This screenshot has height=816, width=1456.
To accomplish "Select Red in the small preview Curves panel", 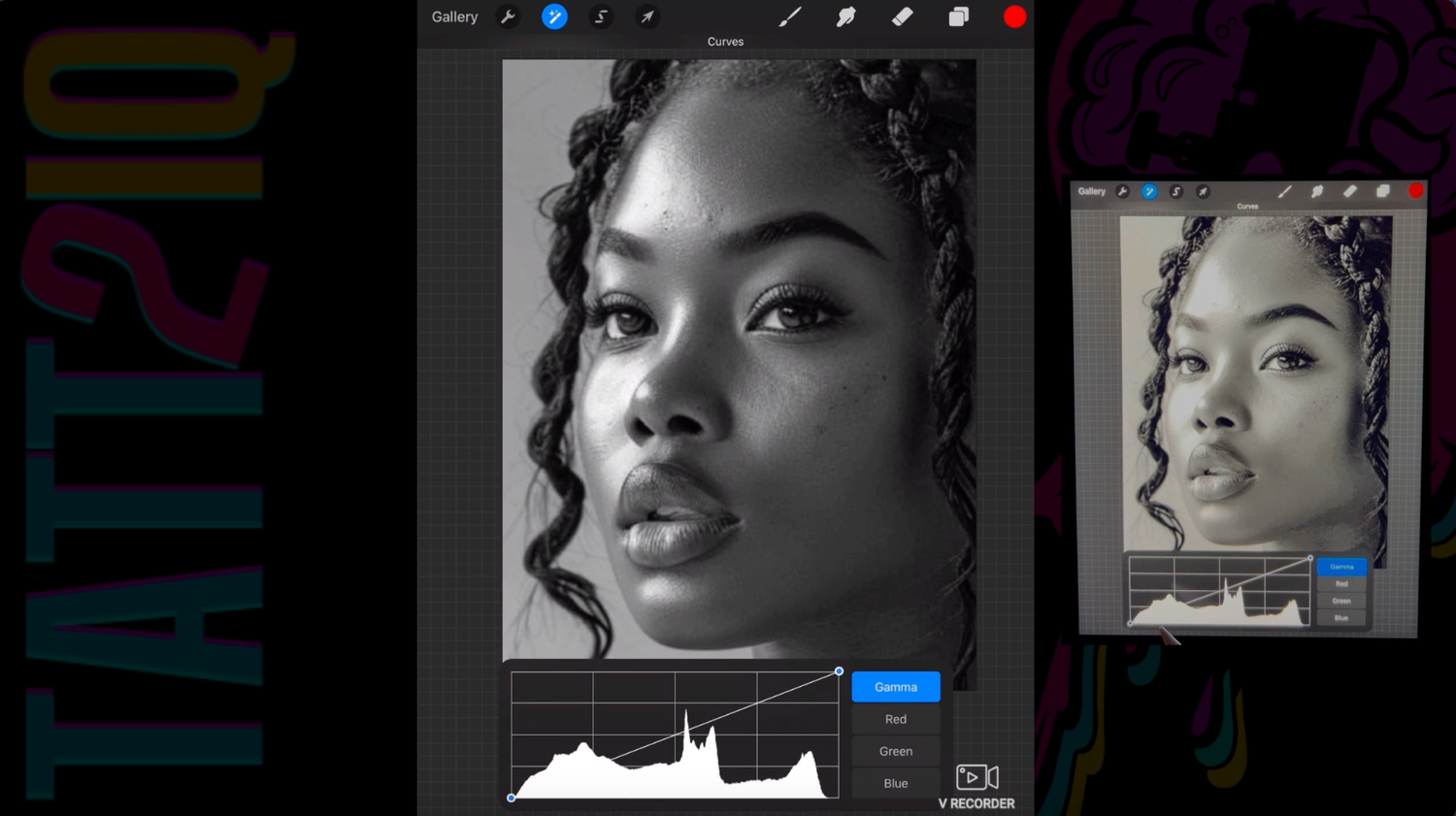I will click(1341, 584).
